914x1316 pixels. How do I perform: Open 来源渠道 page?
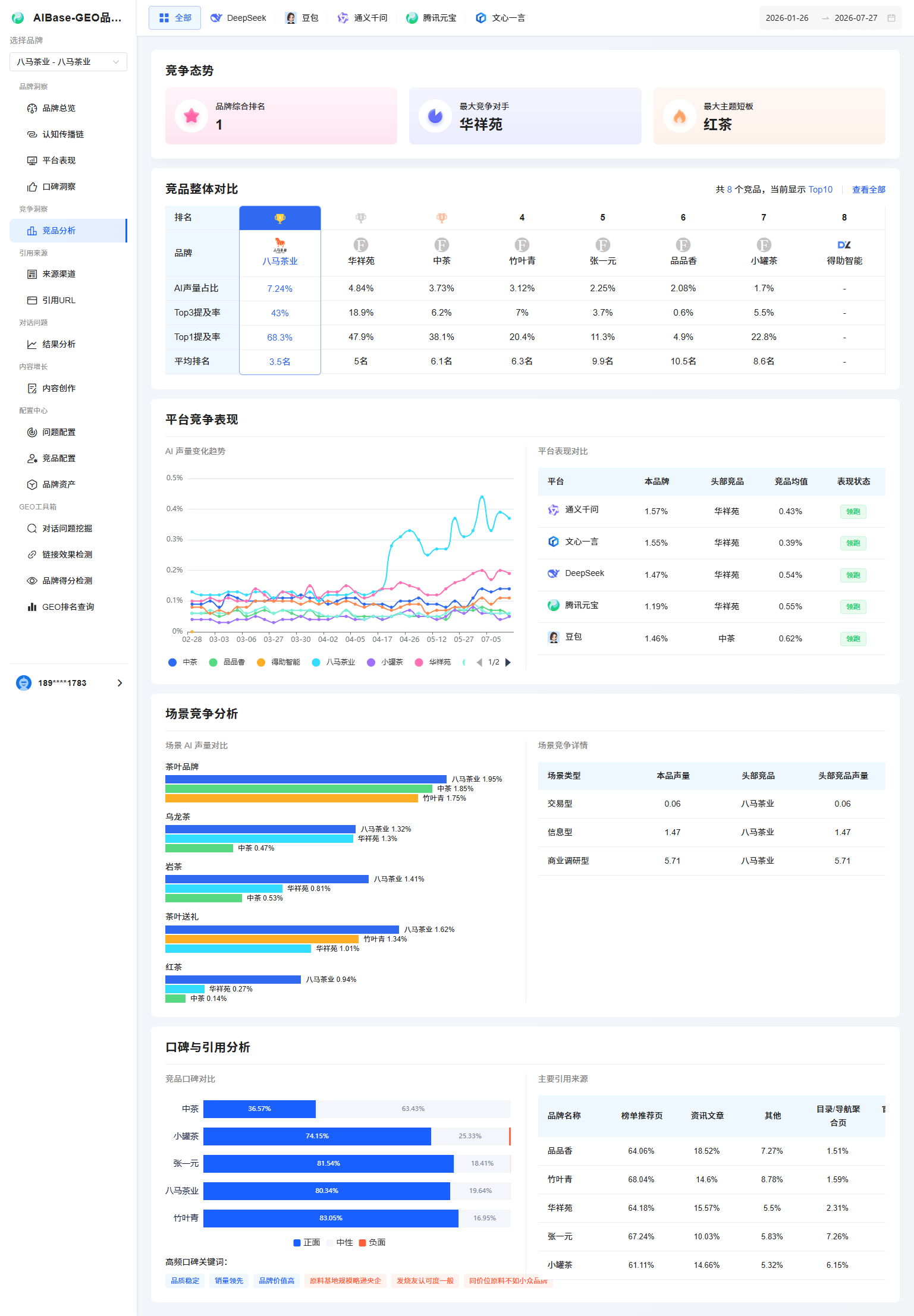pos(68,274)
